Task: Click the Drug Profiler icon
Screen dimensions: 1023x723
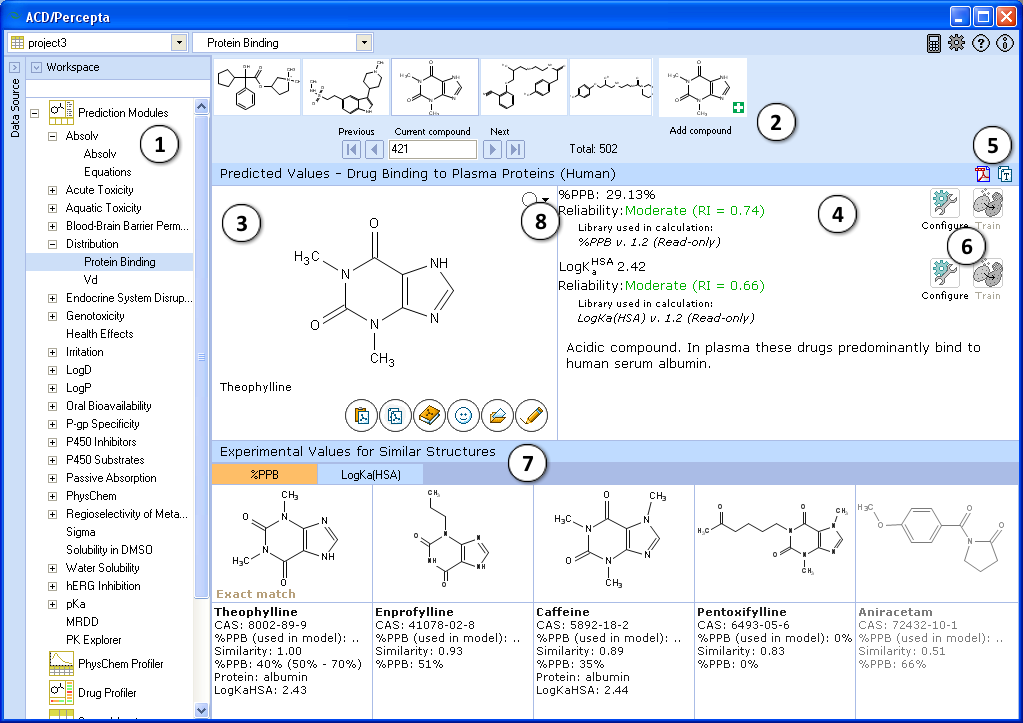Action: click(x=61, y=692)
